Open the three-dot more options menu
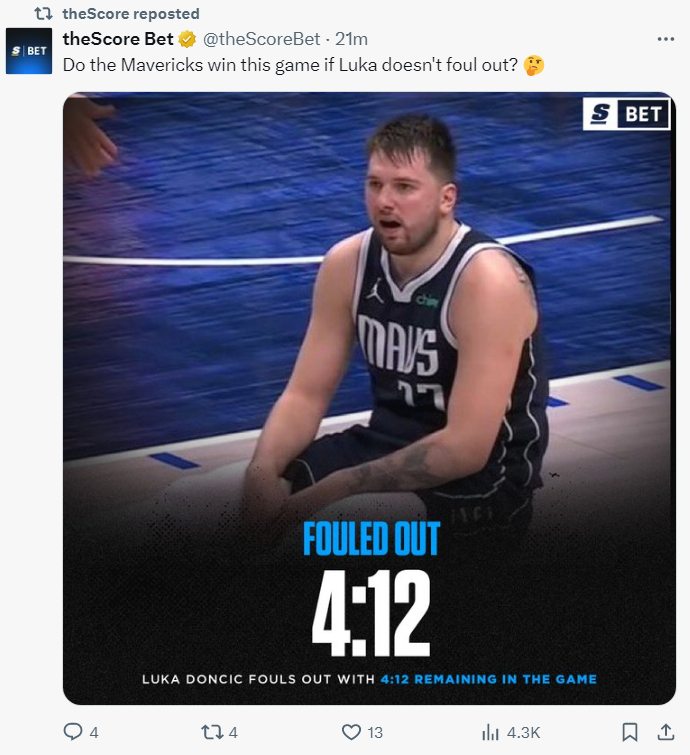The image size is (690, 755). pos(665,39)
